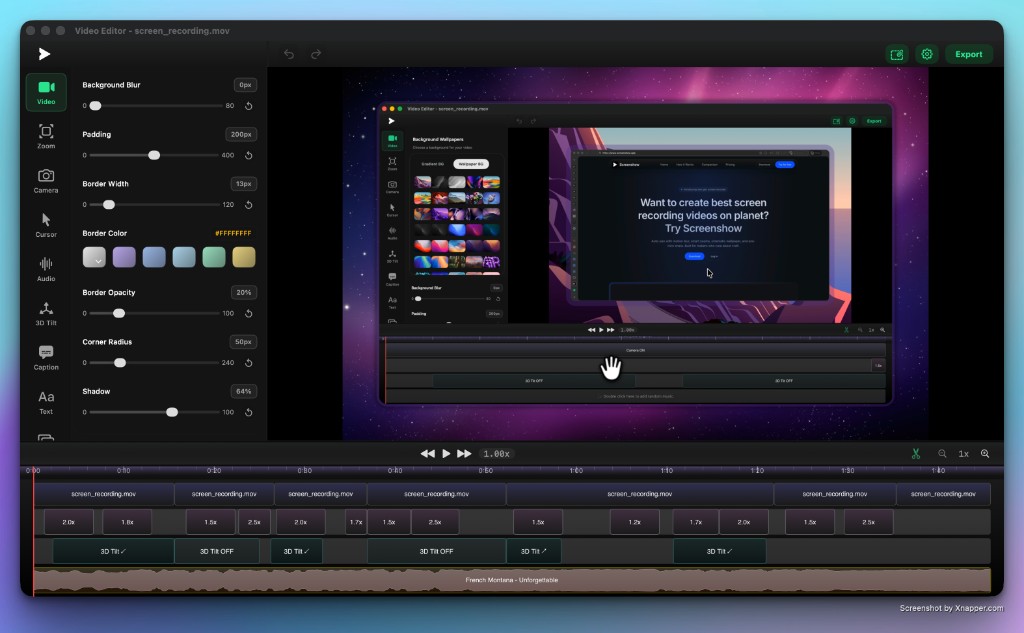
Task: Cut the timeline clip with the scissors tool
Action: 916,453
